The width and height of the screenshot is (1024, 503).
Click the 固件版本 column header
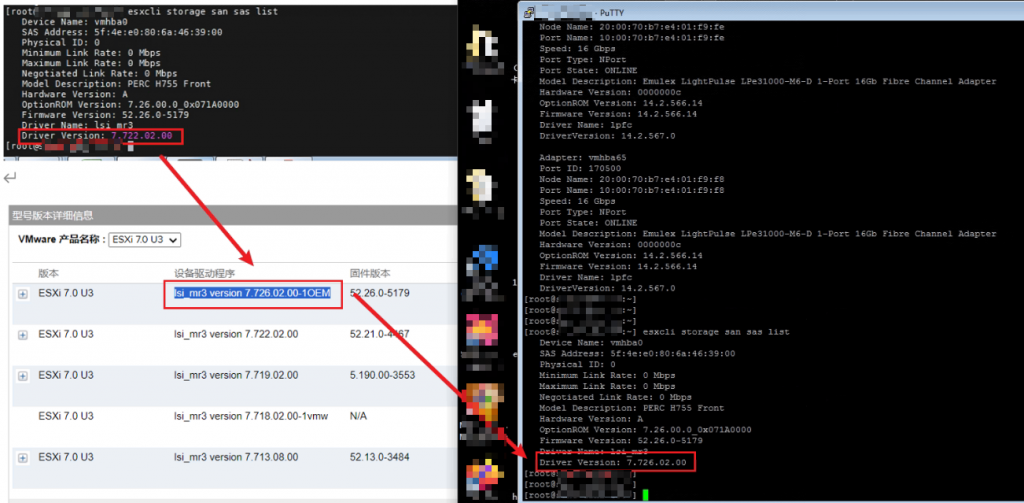click(368, 273)
